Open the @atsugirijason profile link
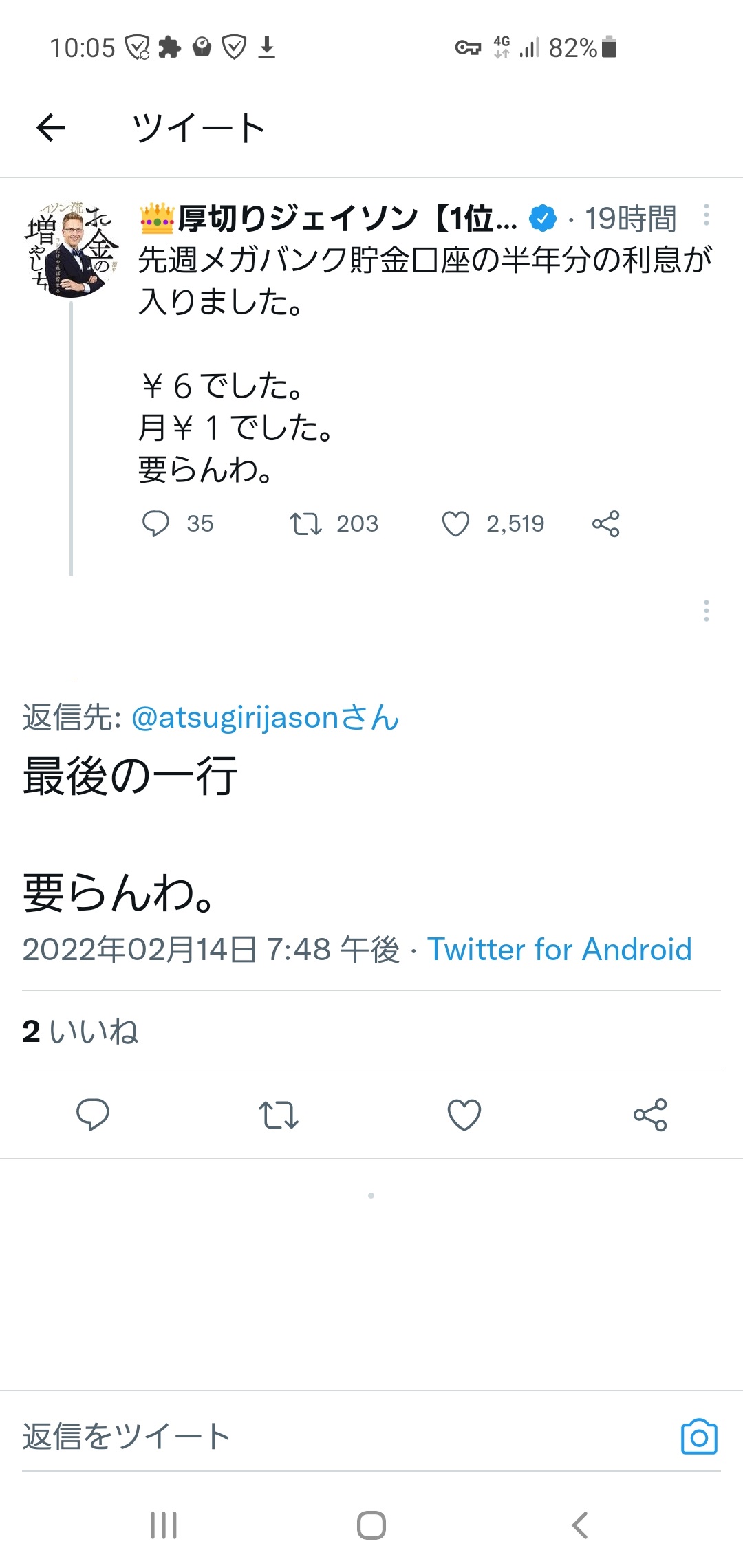This screenshot has width=743, height=1568. tap(265, 718)
